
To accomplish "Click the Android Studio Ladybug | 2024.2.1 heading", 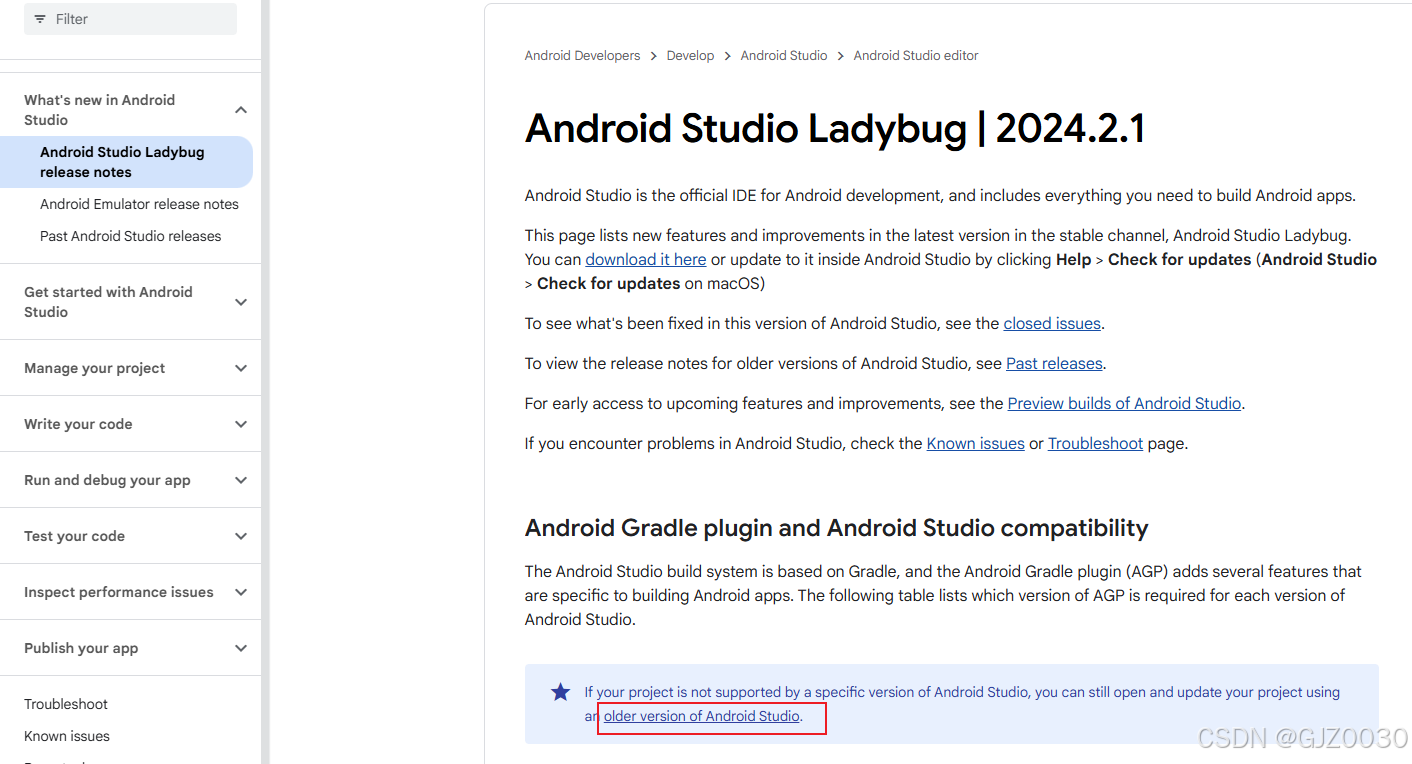I will tap(835, 129).
